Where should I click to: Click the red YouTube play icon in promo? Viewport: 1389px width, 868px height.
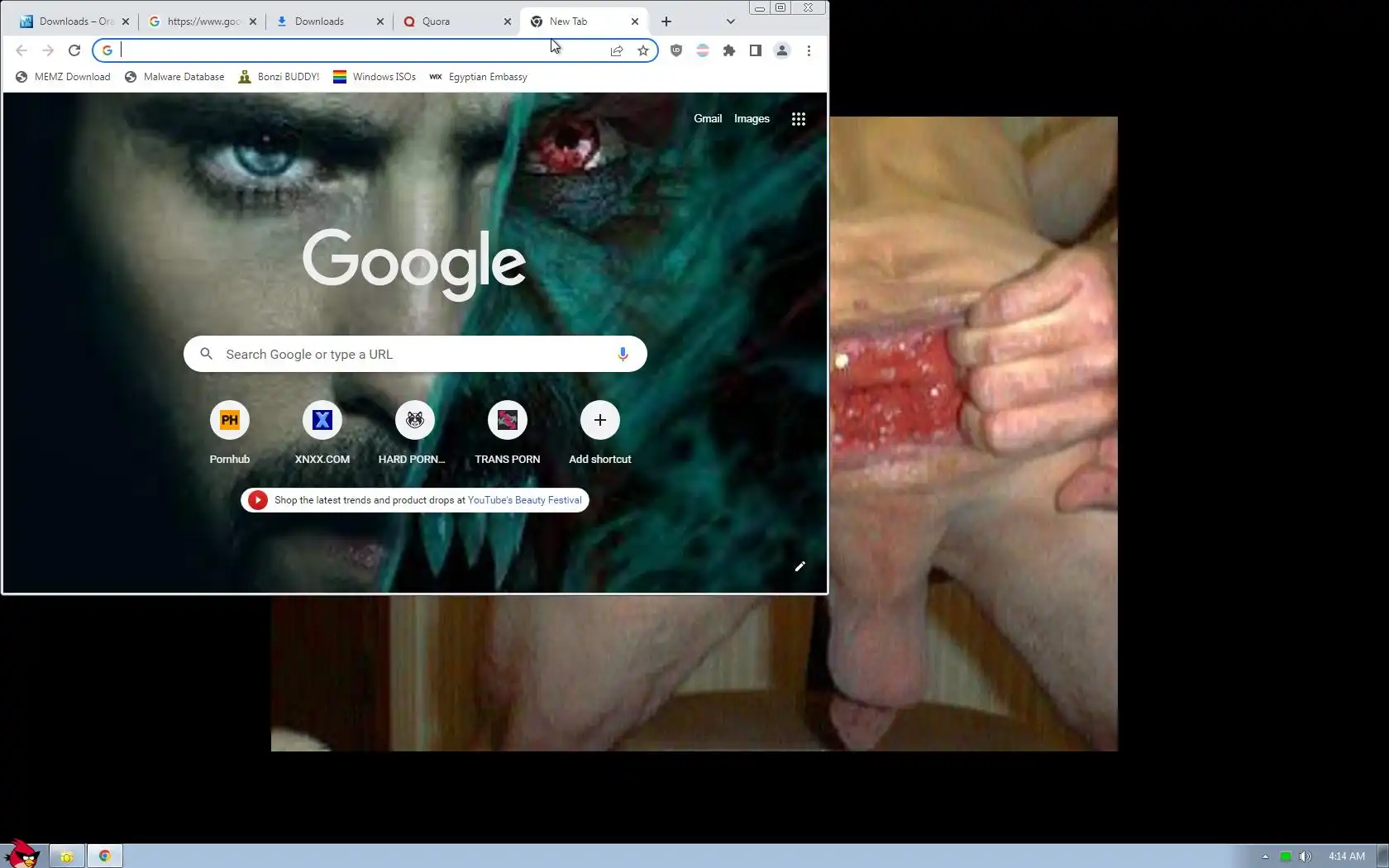click(258, 500)
